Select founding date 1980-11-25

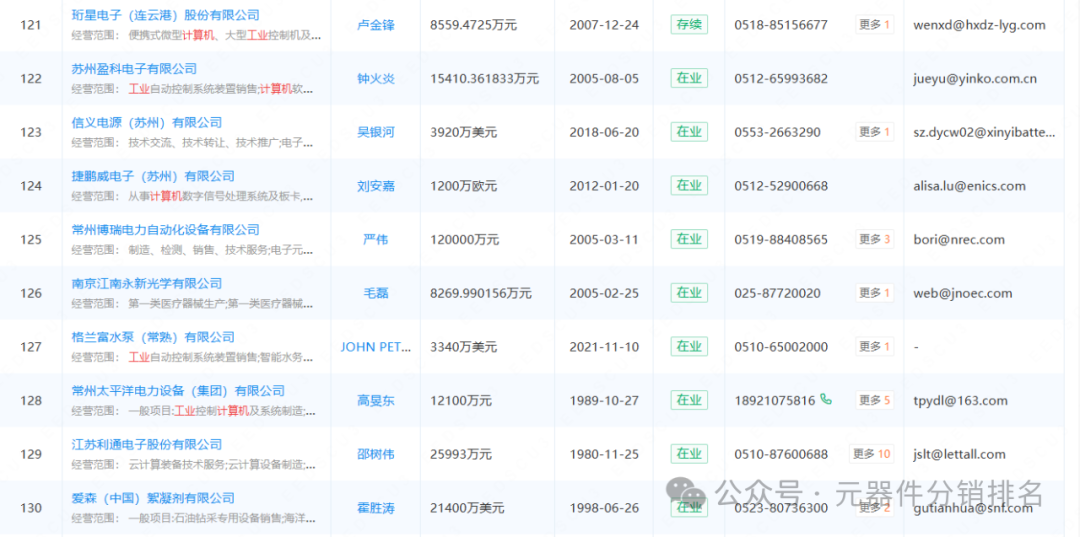click(604, 454)
